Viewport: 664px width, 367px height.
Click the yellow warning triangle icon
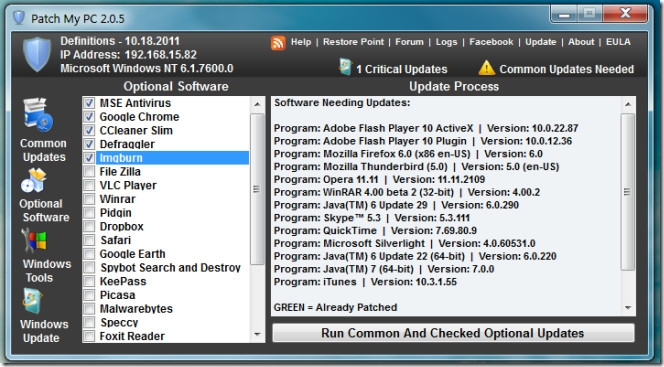[487, 68]
